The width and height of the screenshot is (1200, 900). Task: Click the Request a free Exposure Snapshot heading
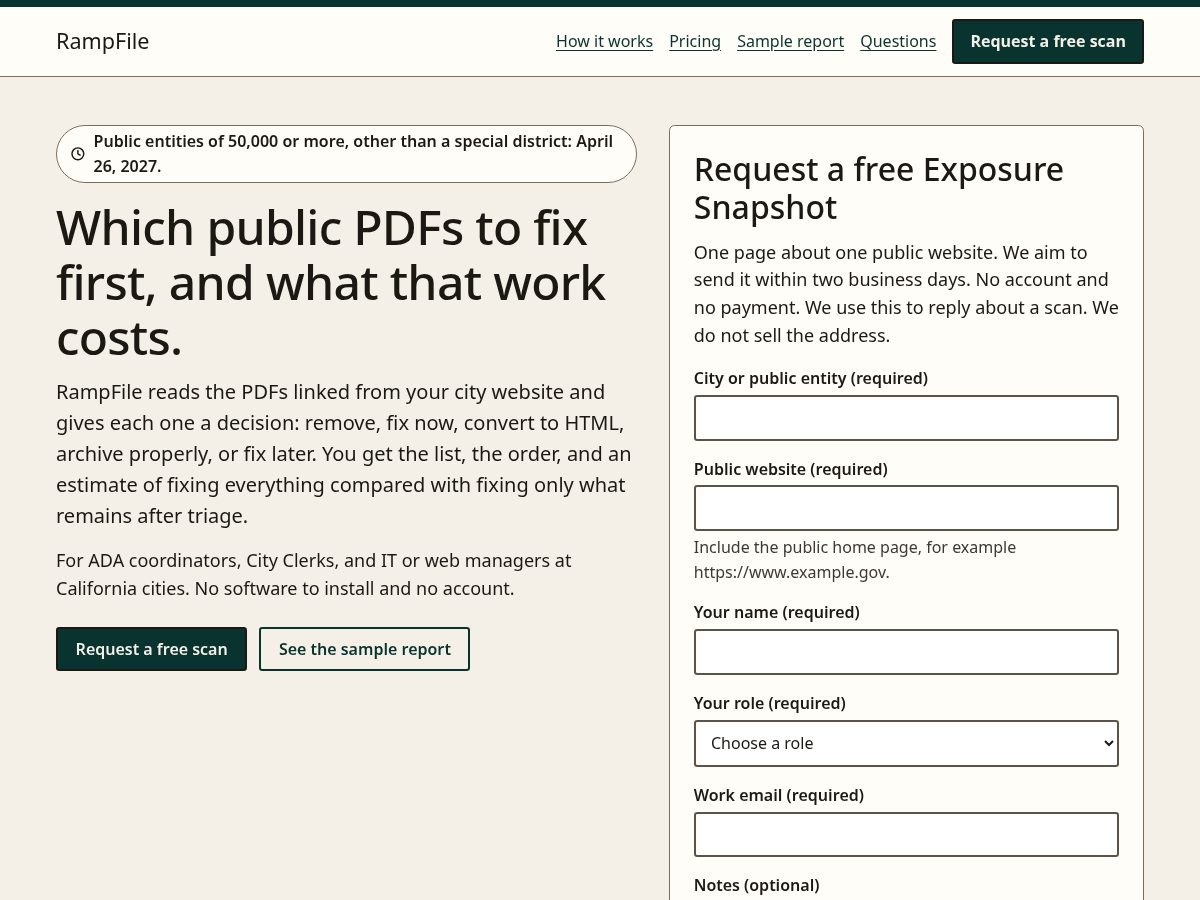point(879,188)
